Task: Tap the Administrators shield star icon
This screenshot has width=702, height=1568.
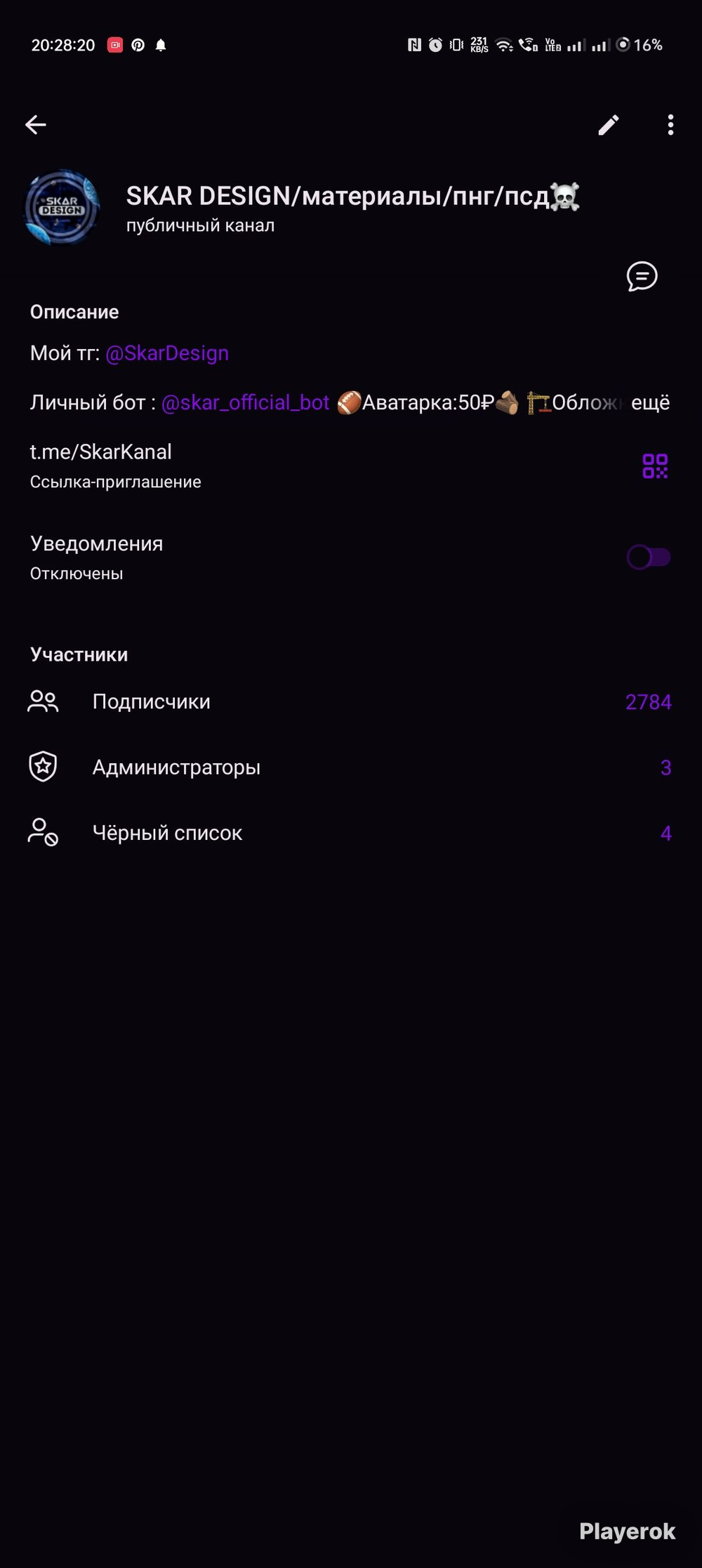Action: pos(43,767)
